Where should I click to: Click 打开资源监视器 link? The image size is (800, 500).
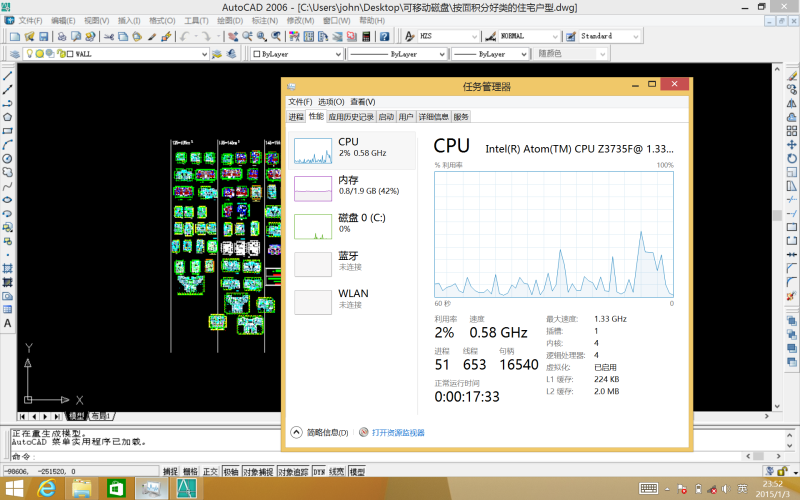point(398,433)
